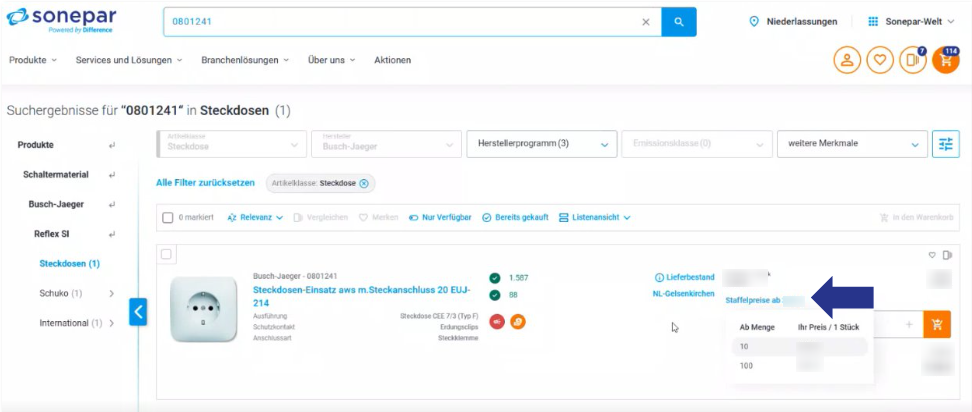This screenshot has height=412, width=972.
Task: Run search with the magnifier button
Action: coord(679,22)
